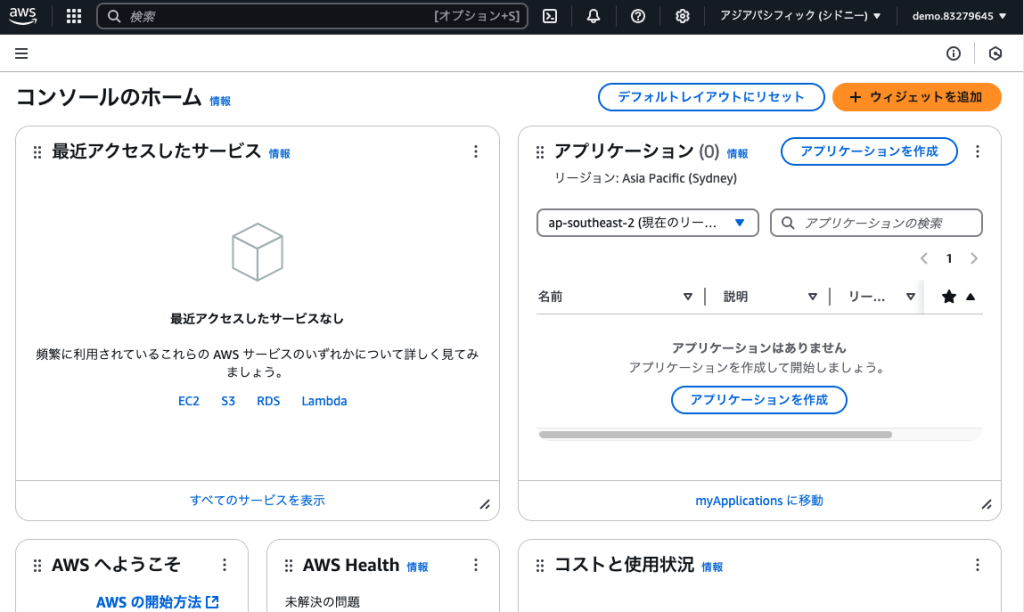Click すべてのサービスを表示 link

[257, 500]
